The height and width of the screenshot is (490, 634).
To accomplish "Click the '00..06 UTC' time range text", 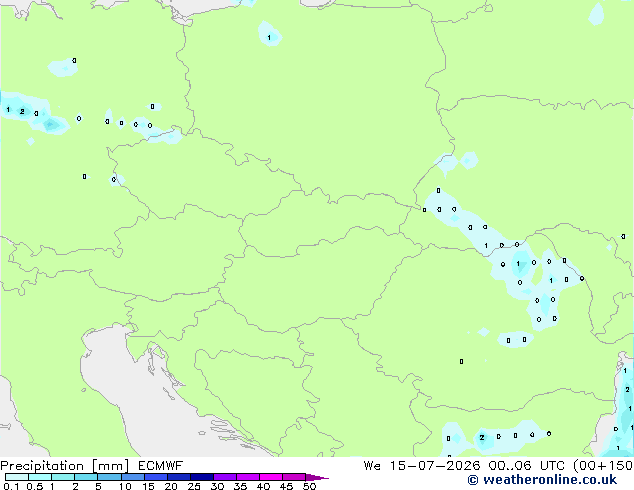I will pos(526,466).
